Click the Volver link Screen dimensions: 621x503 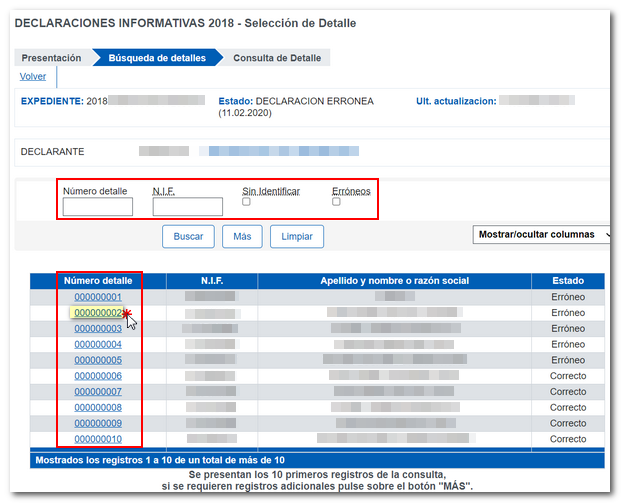click(x=33, y=76)
